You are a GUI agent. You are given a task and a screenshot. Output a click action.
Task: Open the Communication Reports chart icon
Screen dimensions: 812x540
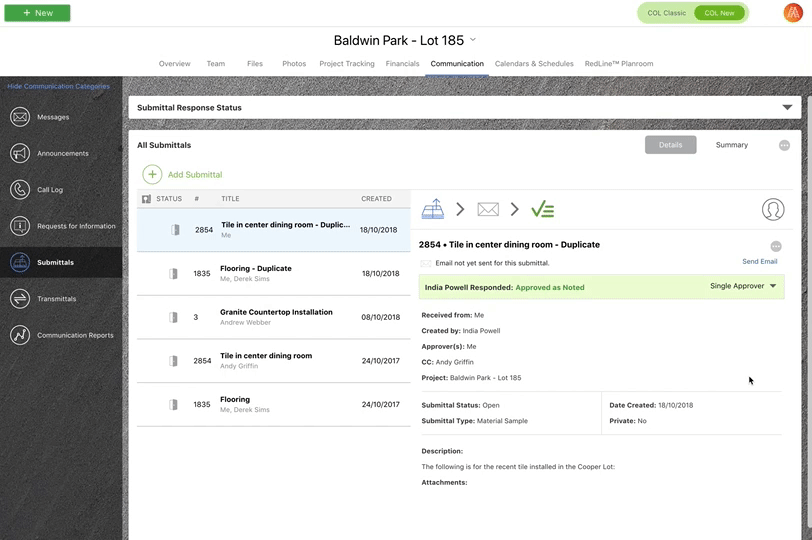pyautogui.click(x=20, y=335)
